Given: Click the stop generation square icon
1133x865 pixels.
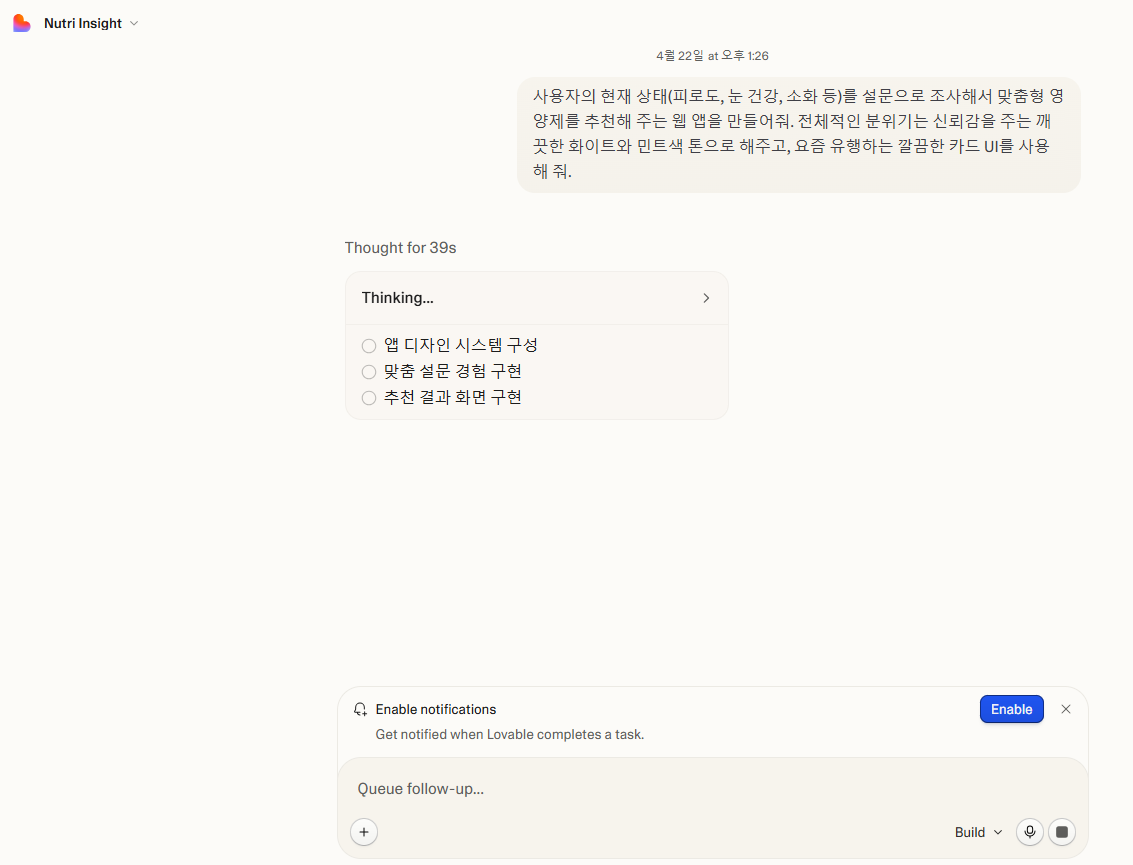Looking at the screenshot, I should click(1062, 832).
